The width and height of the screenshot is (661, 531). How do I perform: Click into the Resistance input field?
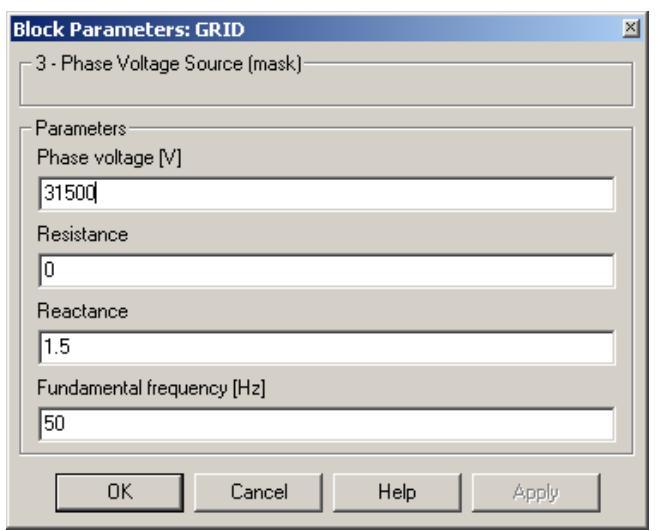[x=325, y=270]
